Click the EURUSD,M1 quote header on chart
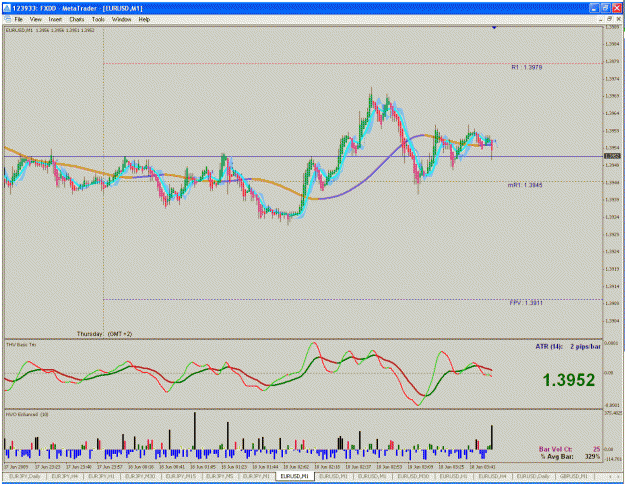Viewport: 625px width, 484px height. pyautogui.click(x=50, y=30)
